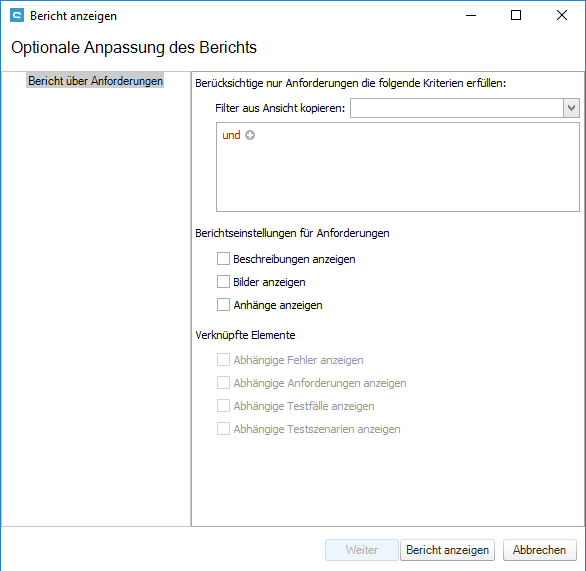Maximize the Bericht anzeigen window
This screenshot has height=571, width=586.
point(516,16)
